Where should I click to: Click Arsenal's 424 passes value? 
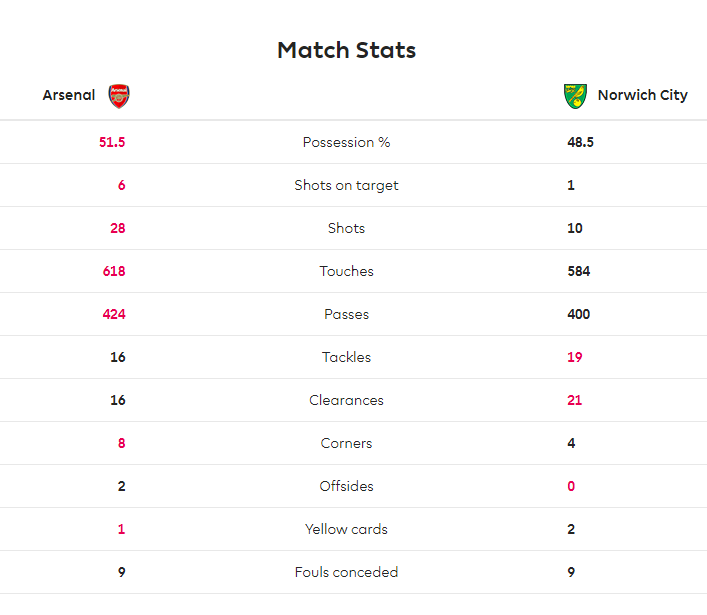[114, 314]
